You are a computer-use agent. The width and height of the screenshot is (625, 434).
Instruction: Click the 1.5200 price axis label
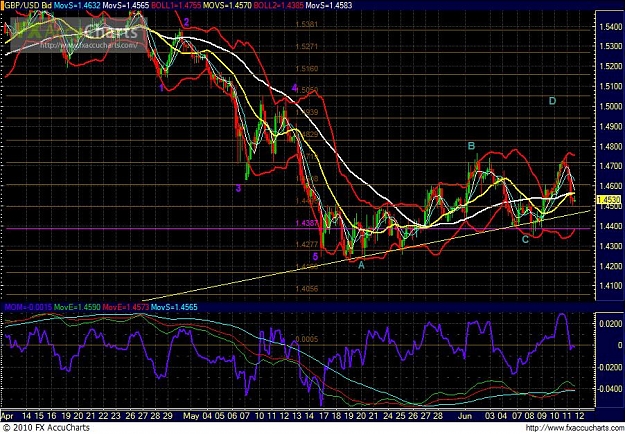(x=610, y=67)
